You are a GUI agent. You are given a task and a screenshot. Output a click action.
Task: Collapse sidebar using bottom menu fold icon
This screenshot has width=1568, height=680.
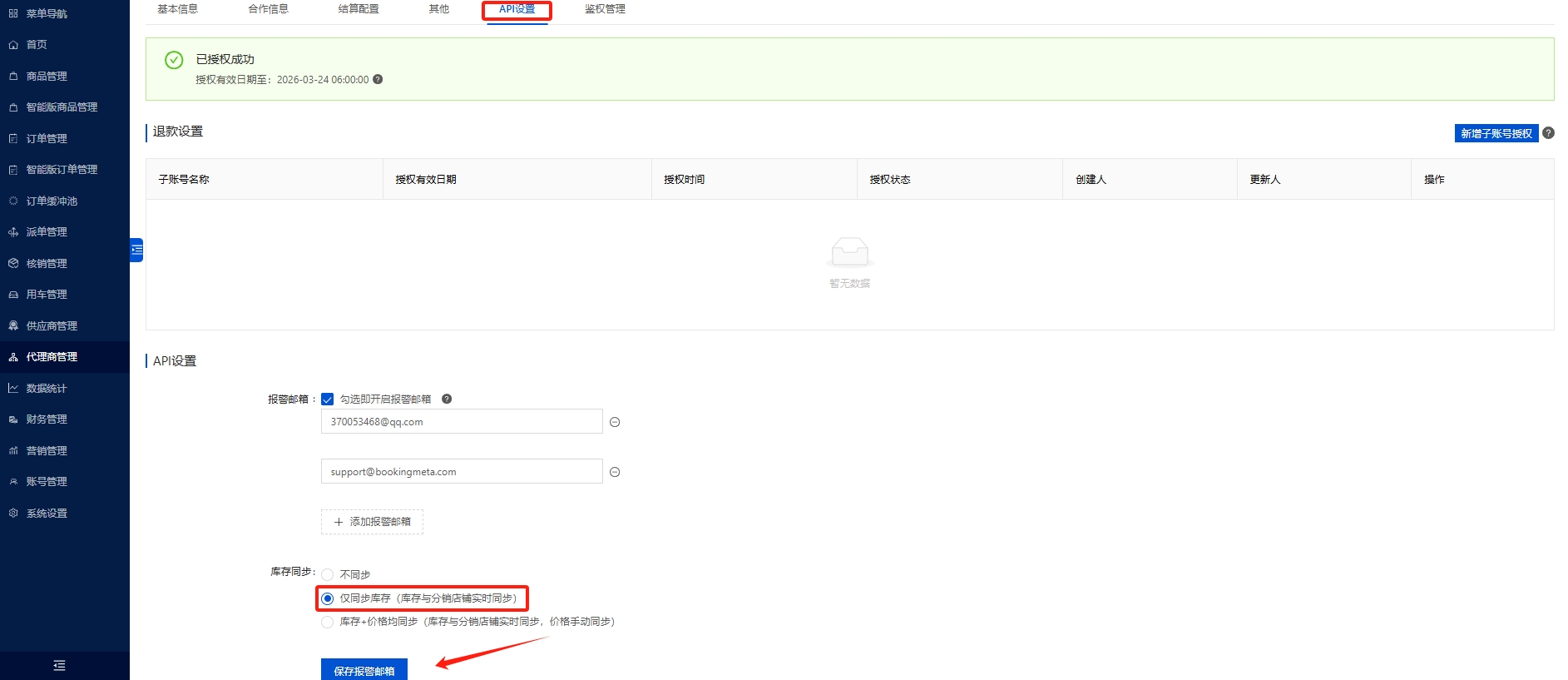[59, 665]
